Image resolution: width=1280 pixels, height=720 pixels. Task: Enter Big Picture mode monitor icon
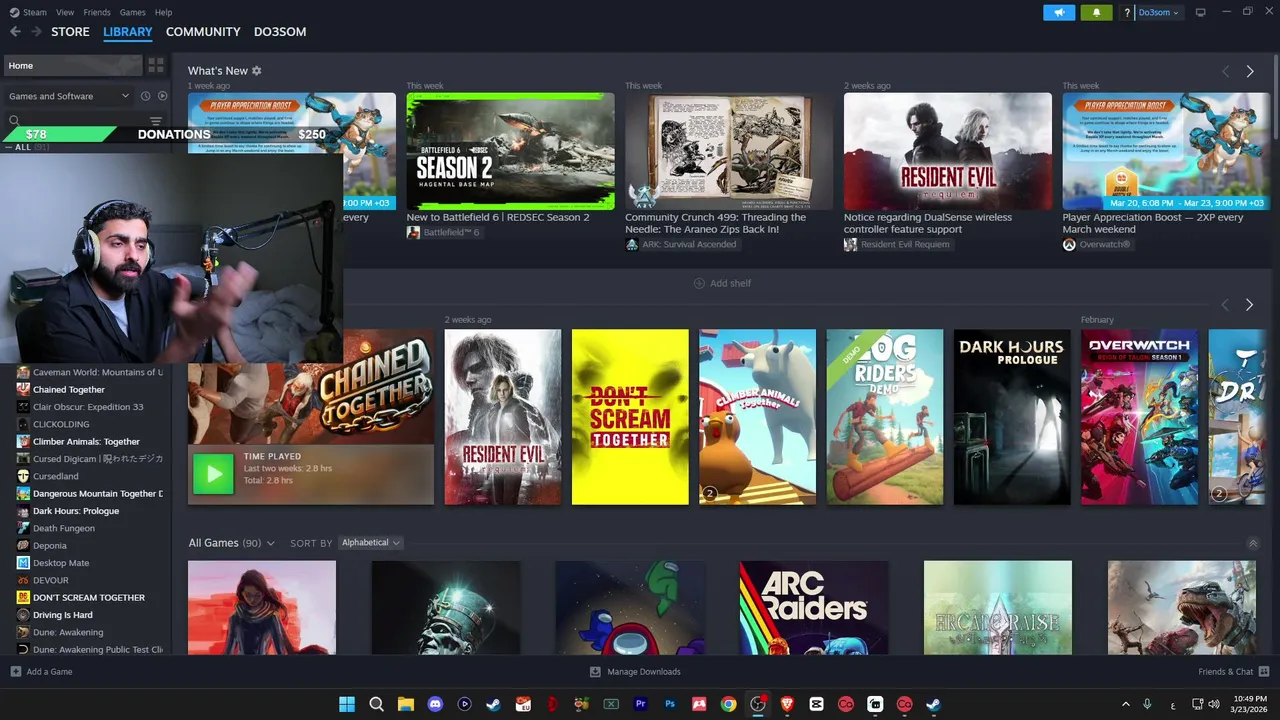[x=1201, y=12]
